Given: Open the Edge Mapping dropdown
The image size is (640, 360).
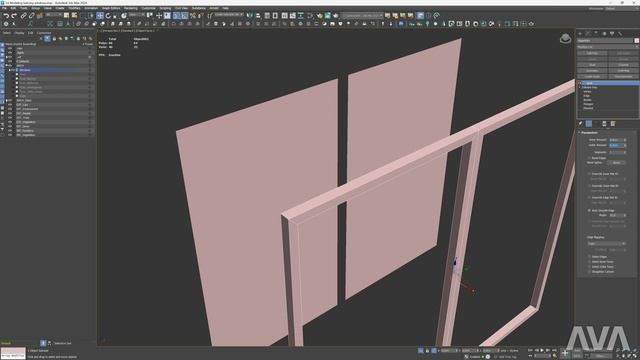Looking at the screenshot, I should [x=607, y=244].
